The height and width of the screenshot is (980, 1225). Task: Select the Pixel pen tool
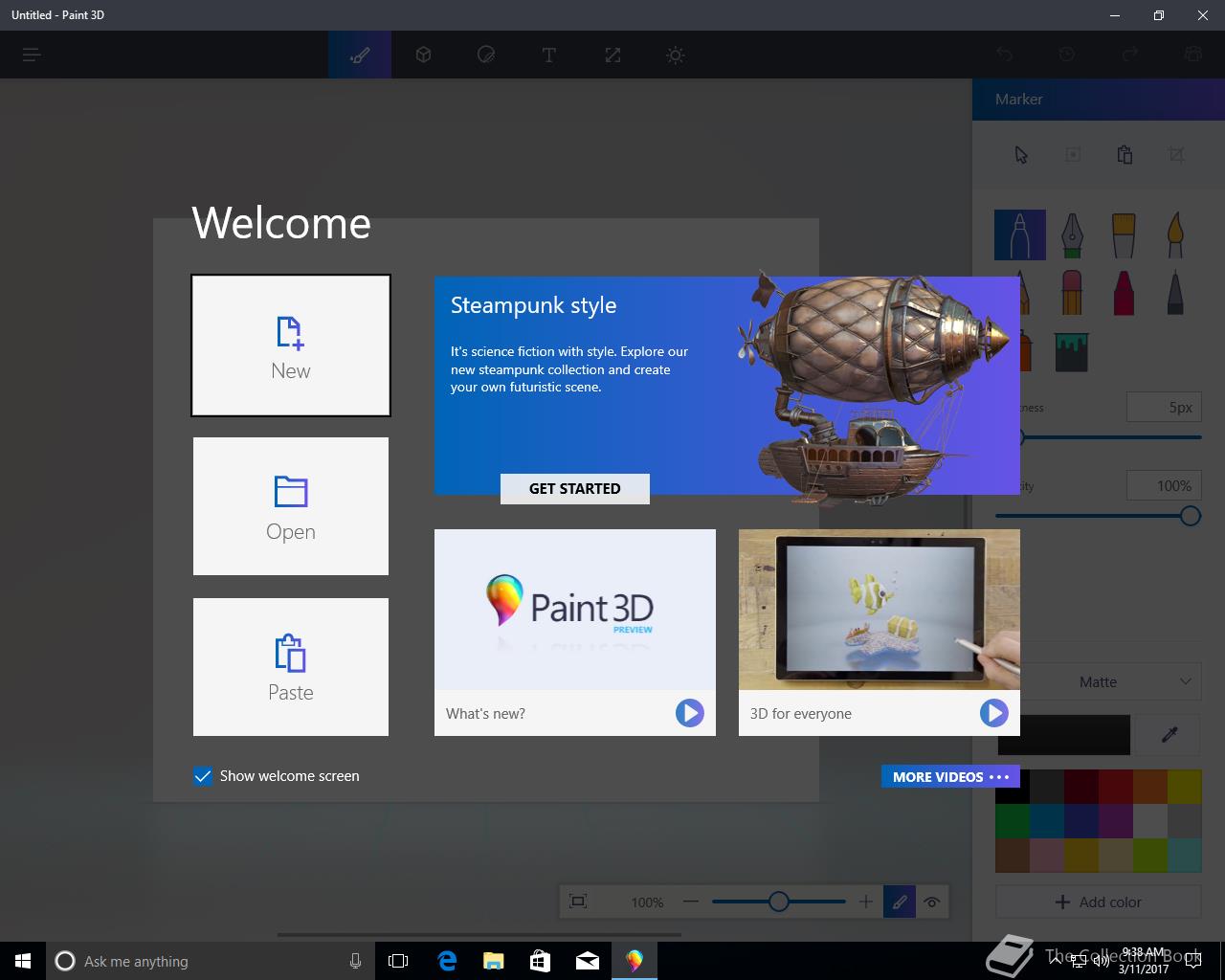tap(1175, 292)
